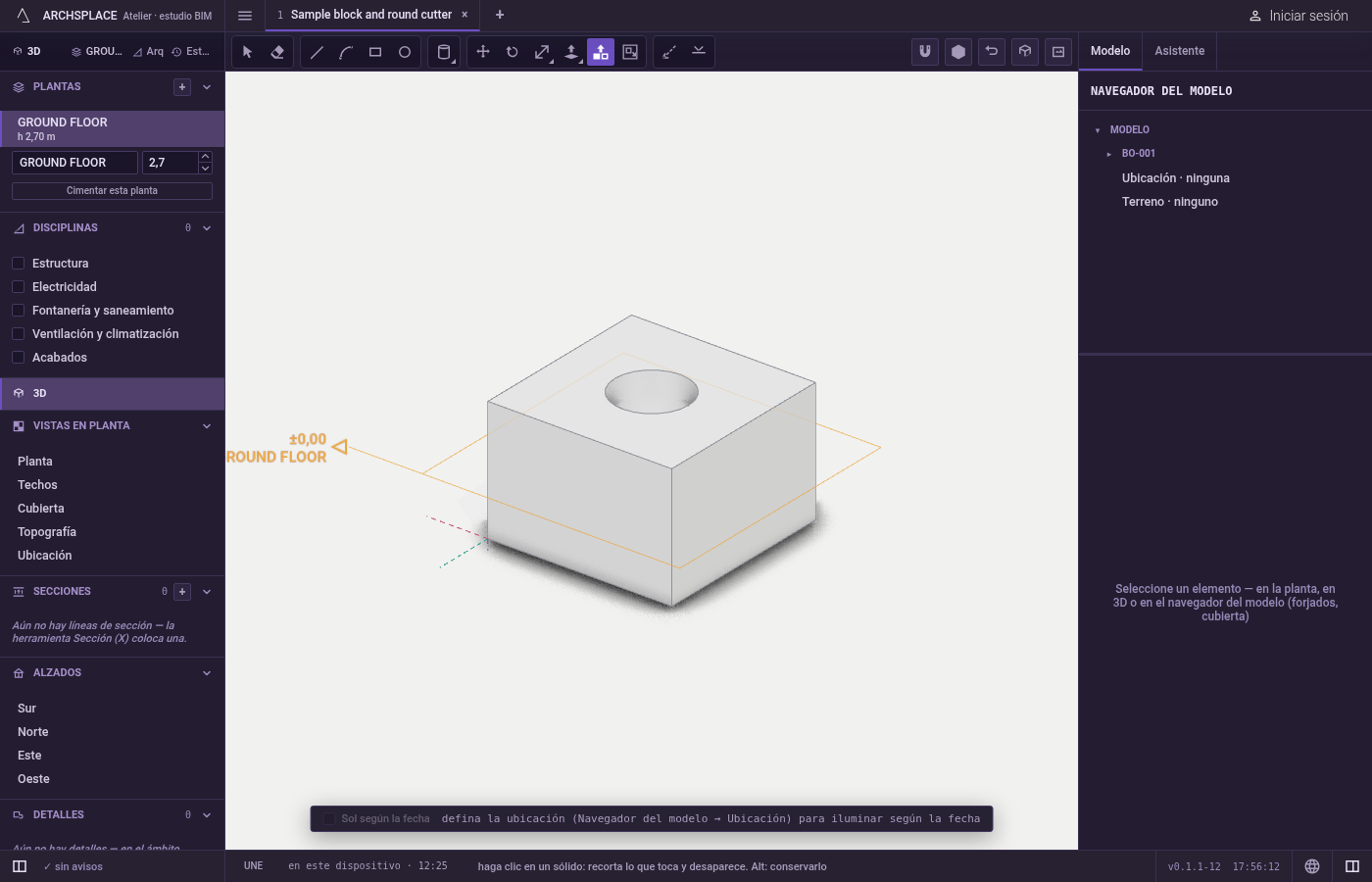
Task: Open a new tab with plus
Action: 500,15
